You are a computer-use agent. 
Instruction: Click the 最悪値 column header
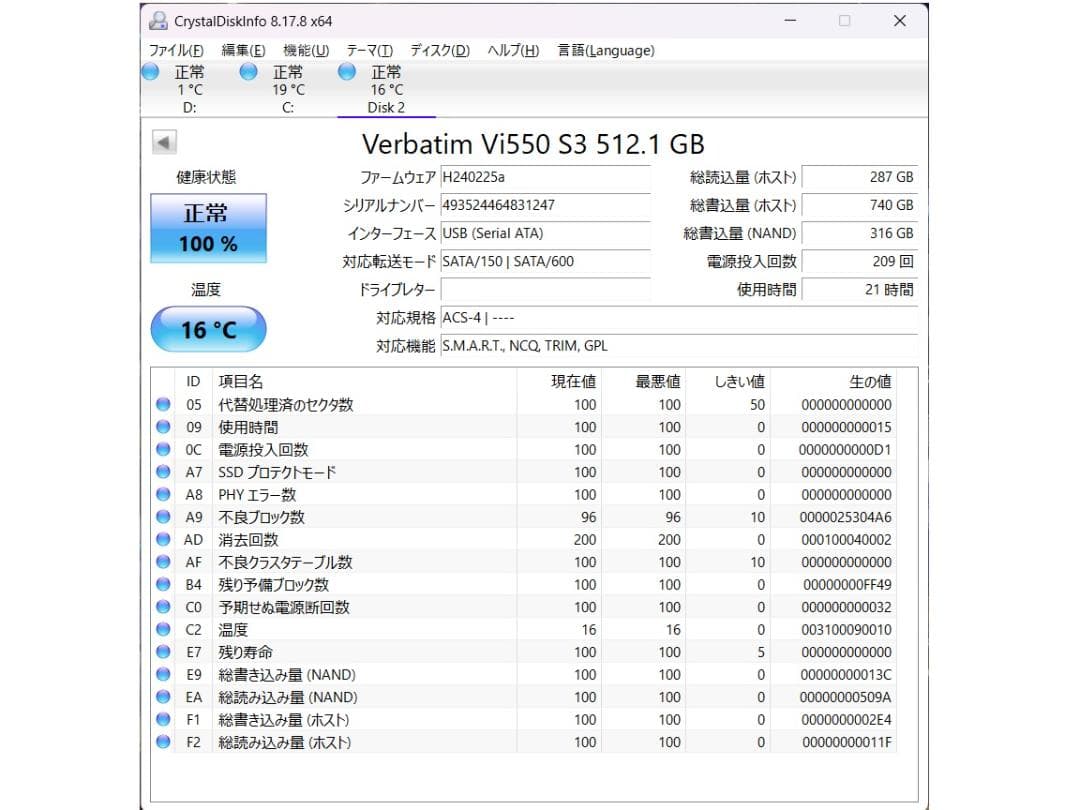pos(643,382)
